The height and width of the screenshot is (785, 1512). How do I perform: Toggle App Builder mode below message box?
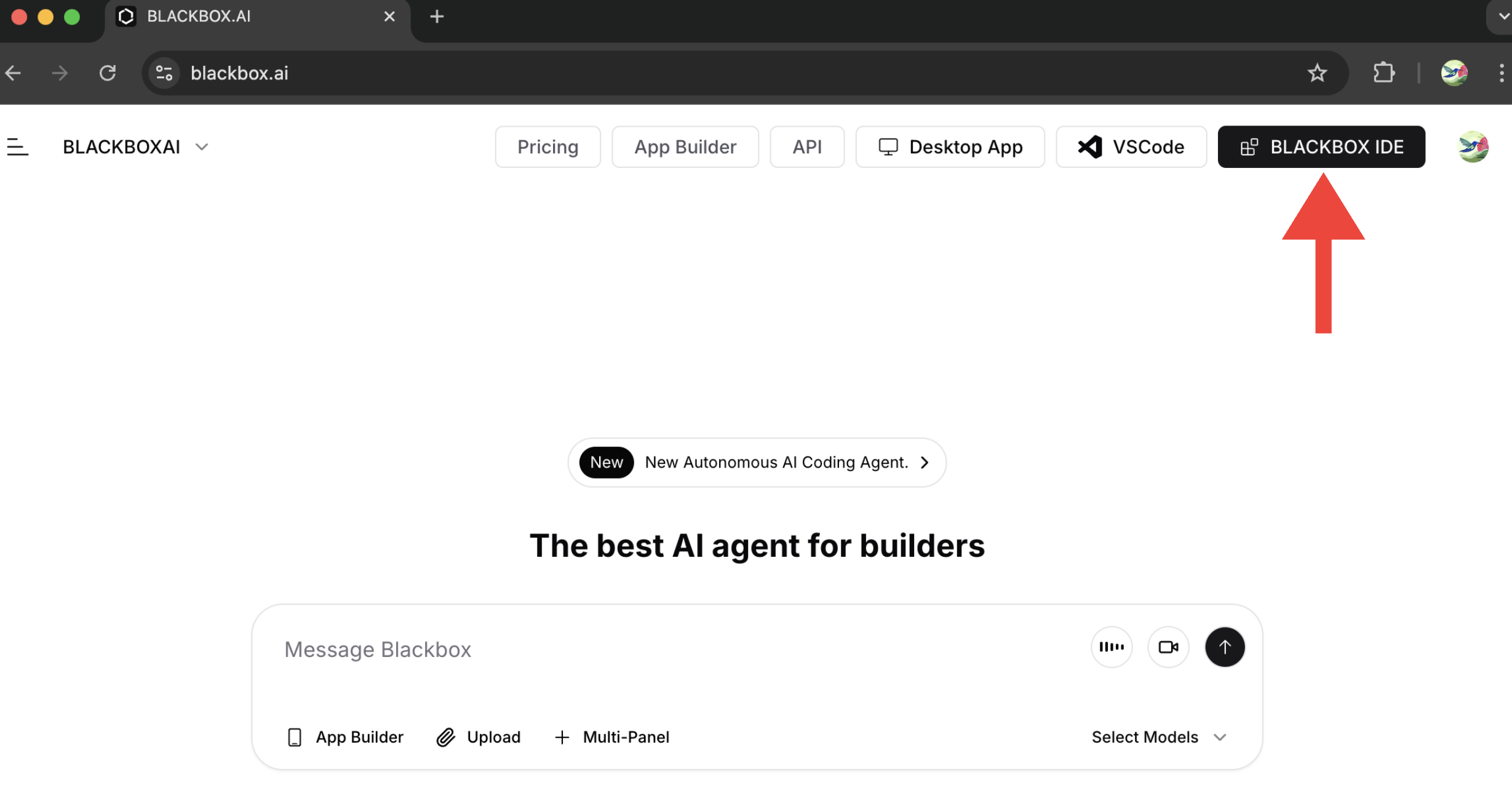pyautogui.click(x=345, y=736)
